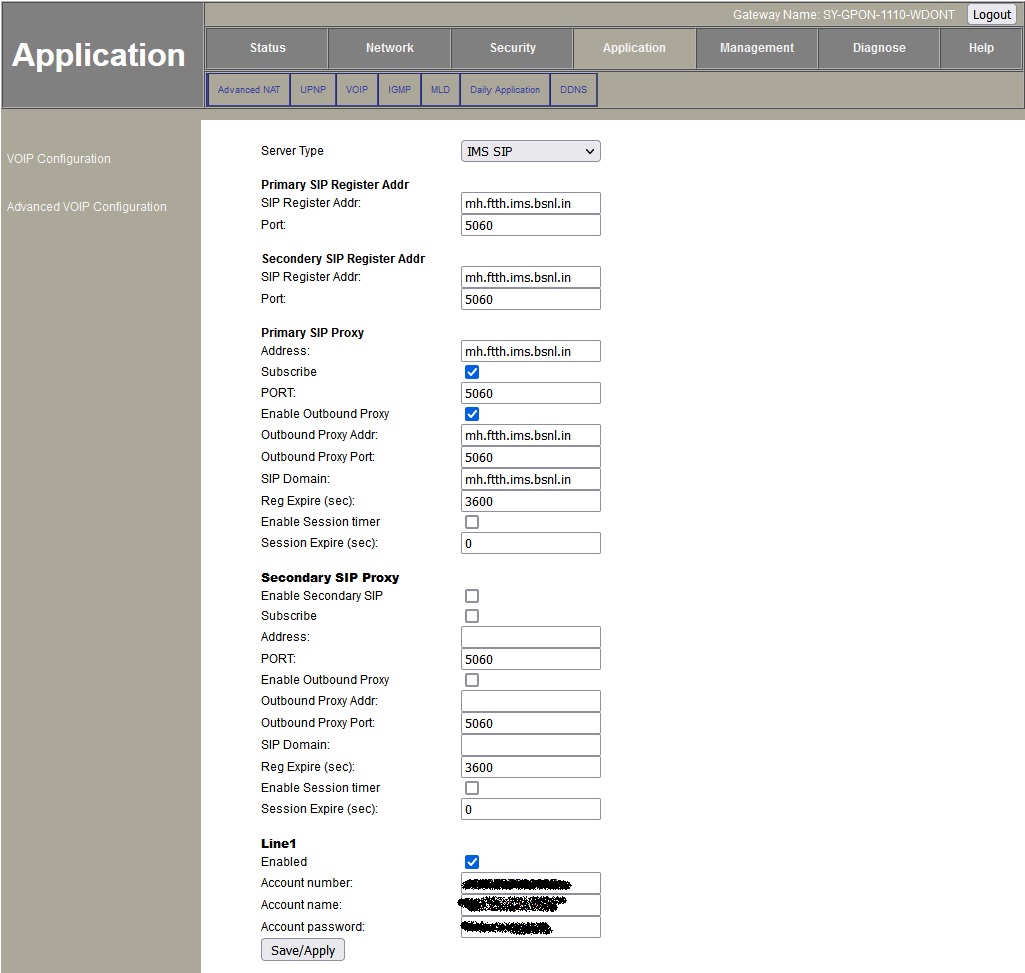1025x973 pixels.
Task: Focus Secondary SIP Domain field
Action: pyautogui.click(x=530, y=745)
